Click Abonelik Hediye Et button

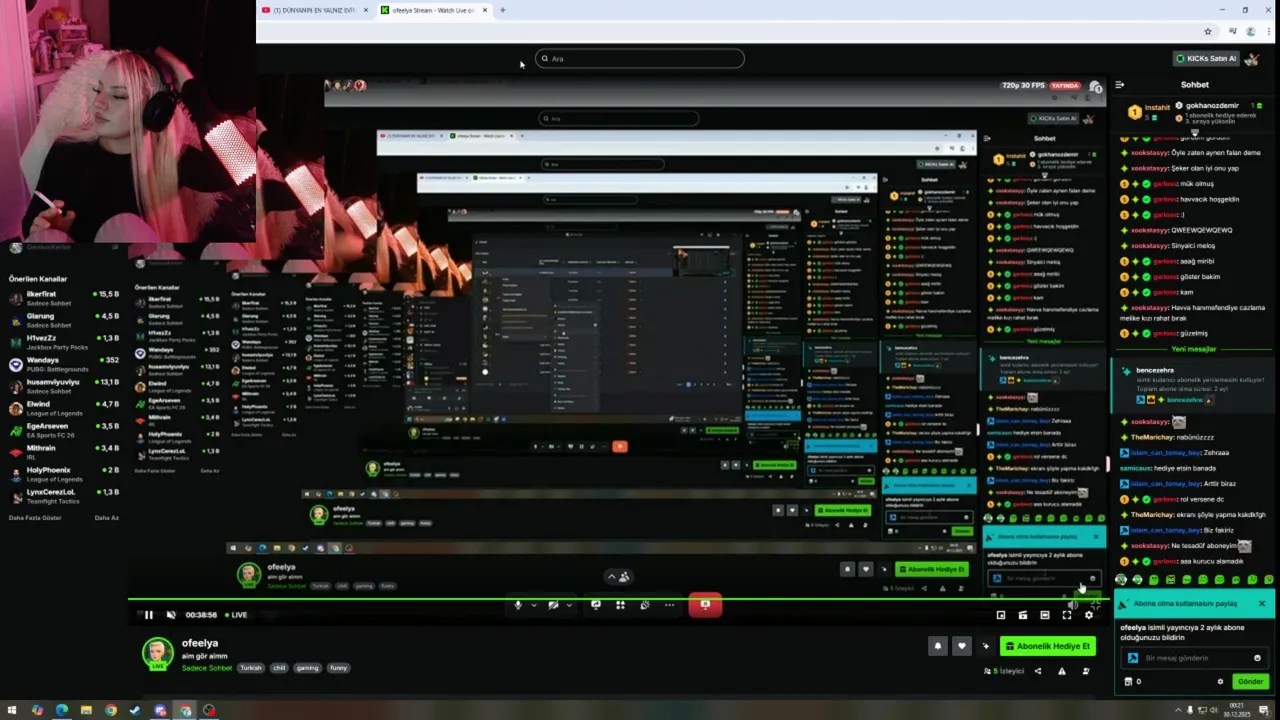click(x=1047, y=646)
